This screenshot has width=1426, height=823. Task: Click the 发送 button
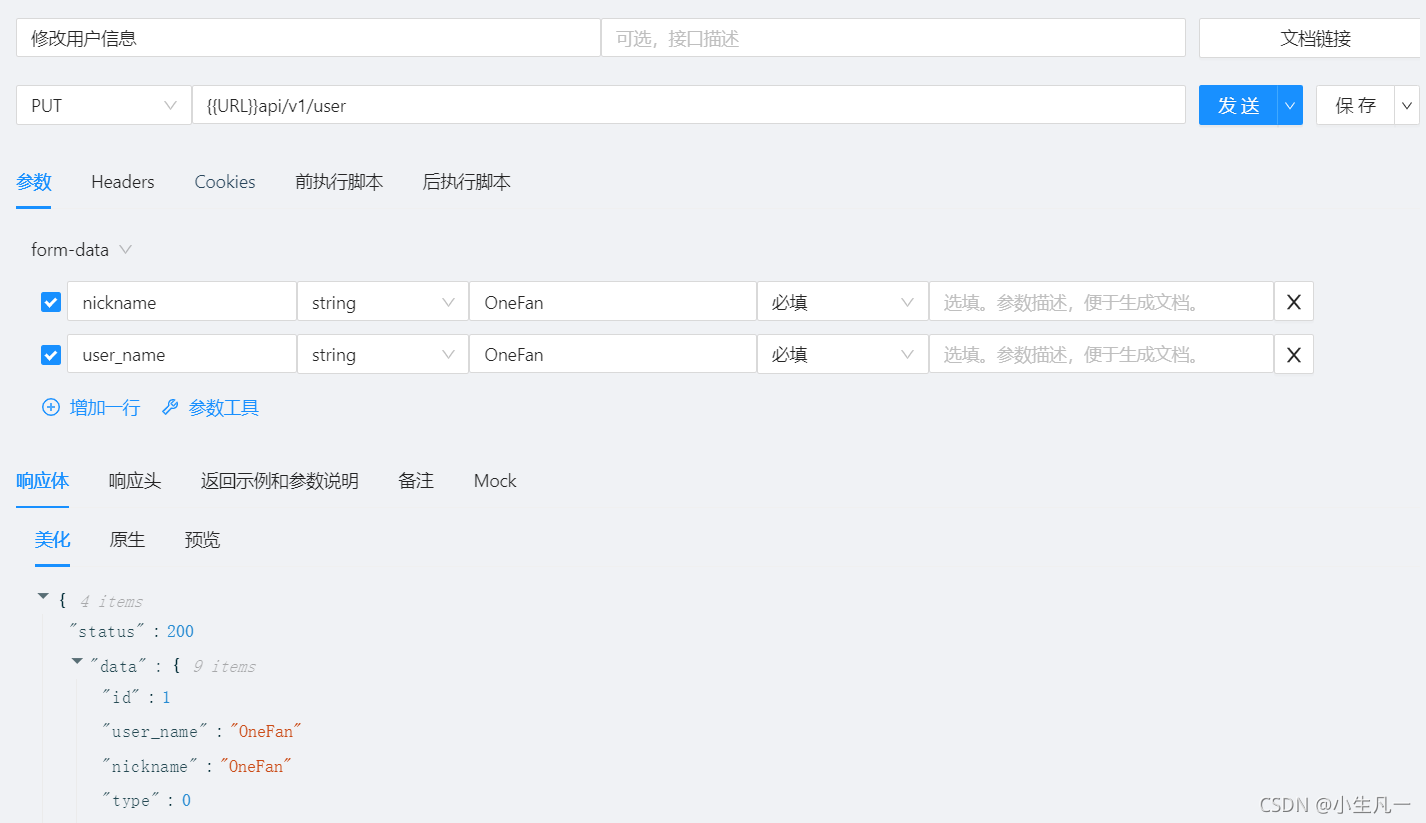pyautogui.click(x=1238, y=105)
